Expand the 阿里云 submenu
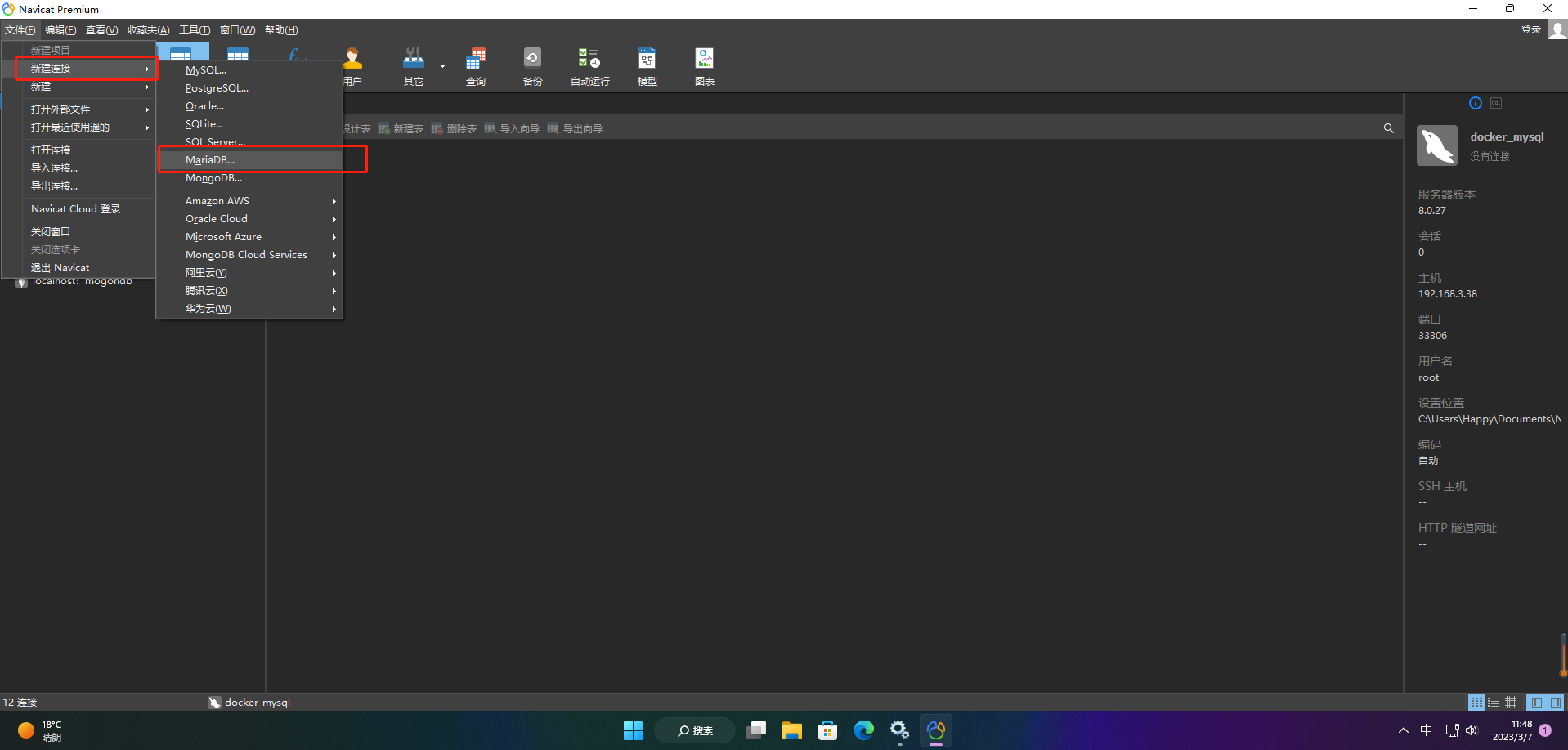Image resolution: width=1568 pixels, height=750 pixels. pyautogui.click(x=250, y=273)
